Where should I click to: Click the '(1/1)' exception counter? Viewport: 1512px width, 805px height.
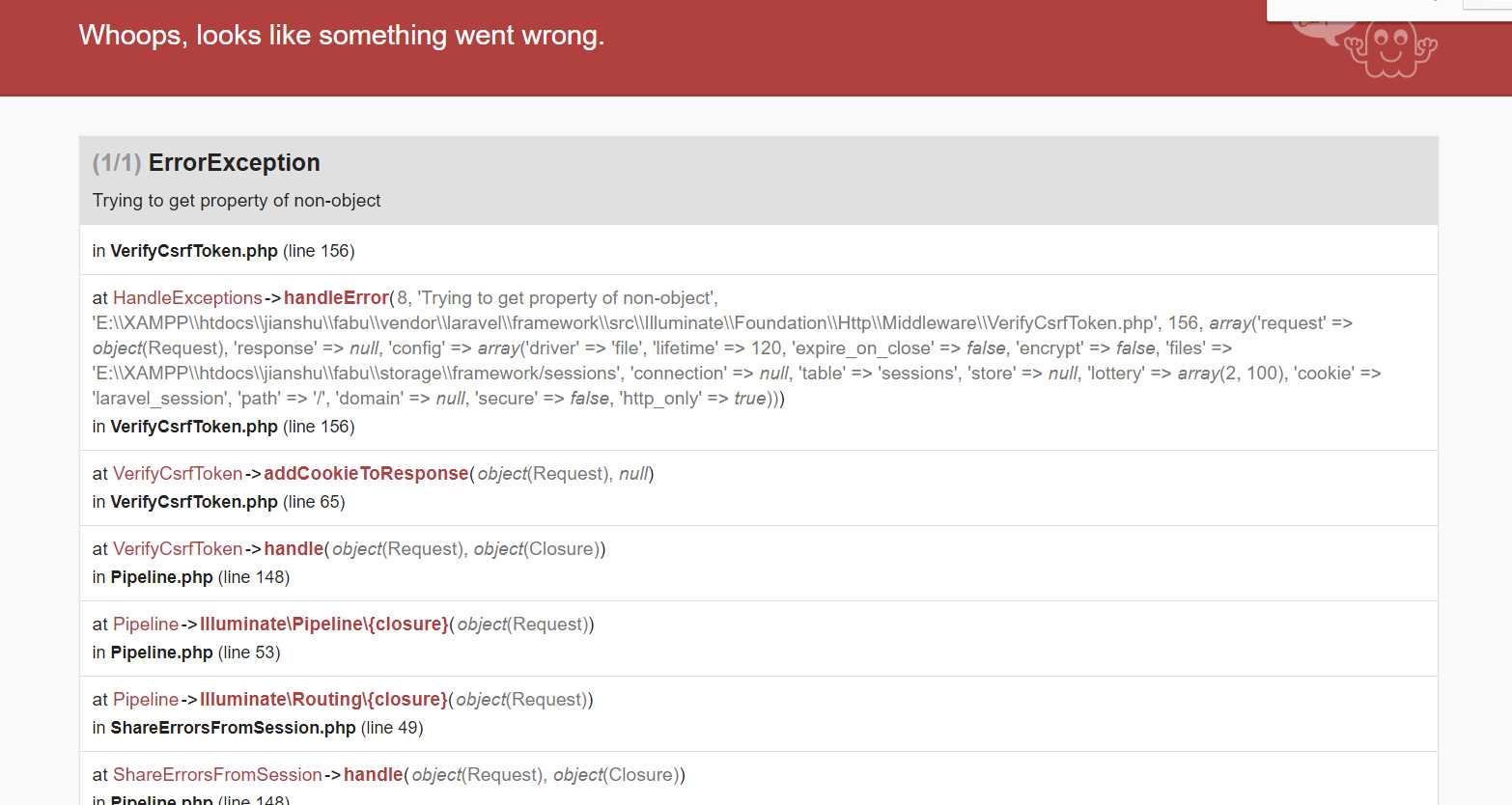(x=117, y=163)
